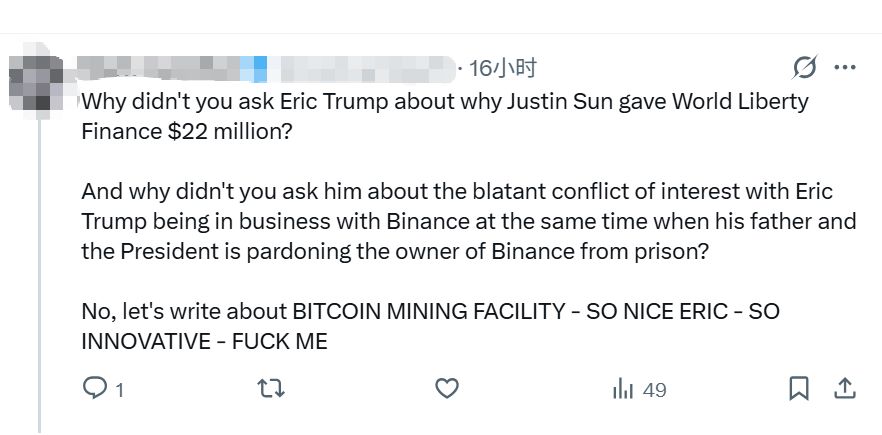Click the paragraph about the Binance pardon

click(456, 221)
